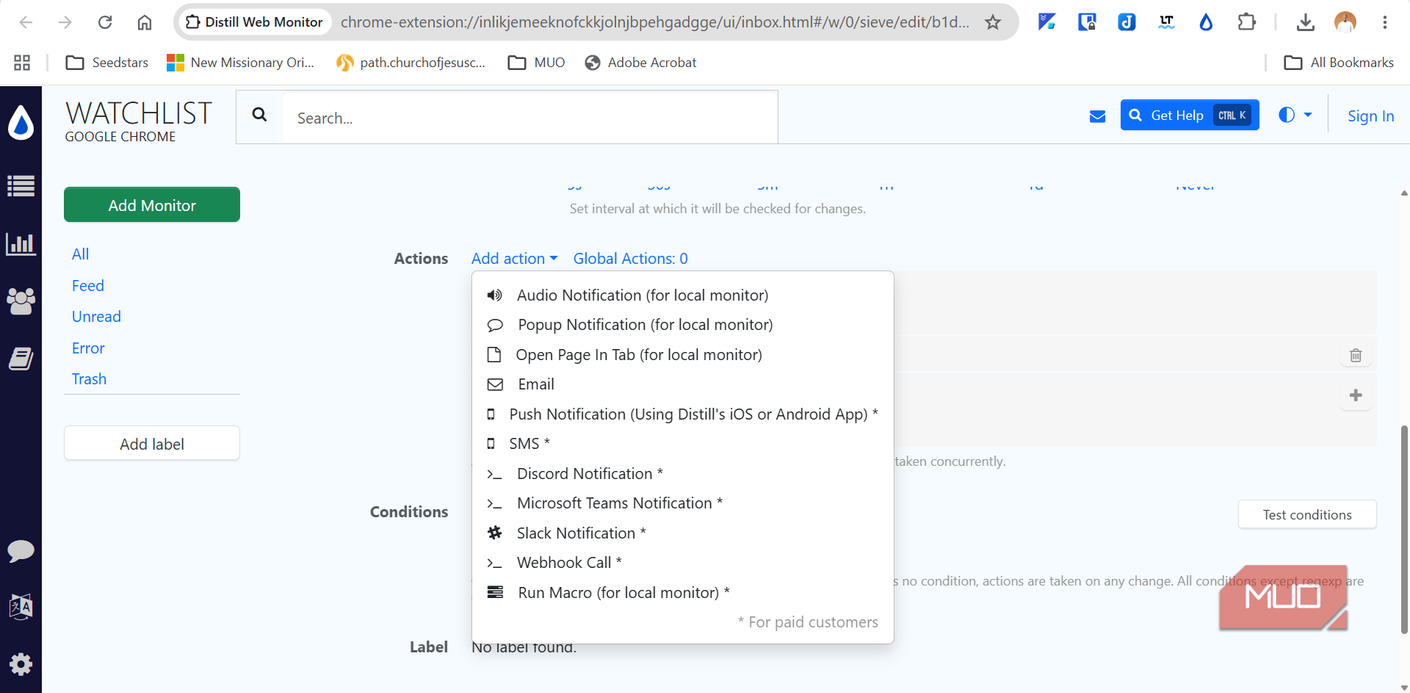The height and width of the screenshot is (693, 1410).
Task: Open Distill extension icon in Chrome toolbar
Action: point(1206,22)
